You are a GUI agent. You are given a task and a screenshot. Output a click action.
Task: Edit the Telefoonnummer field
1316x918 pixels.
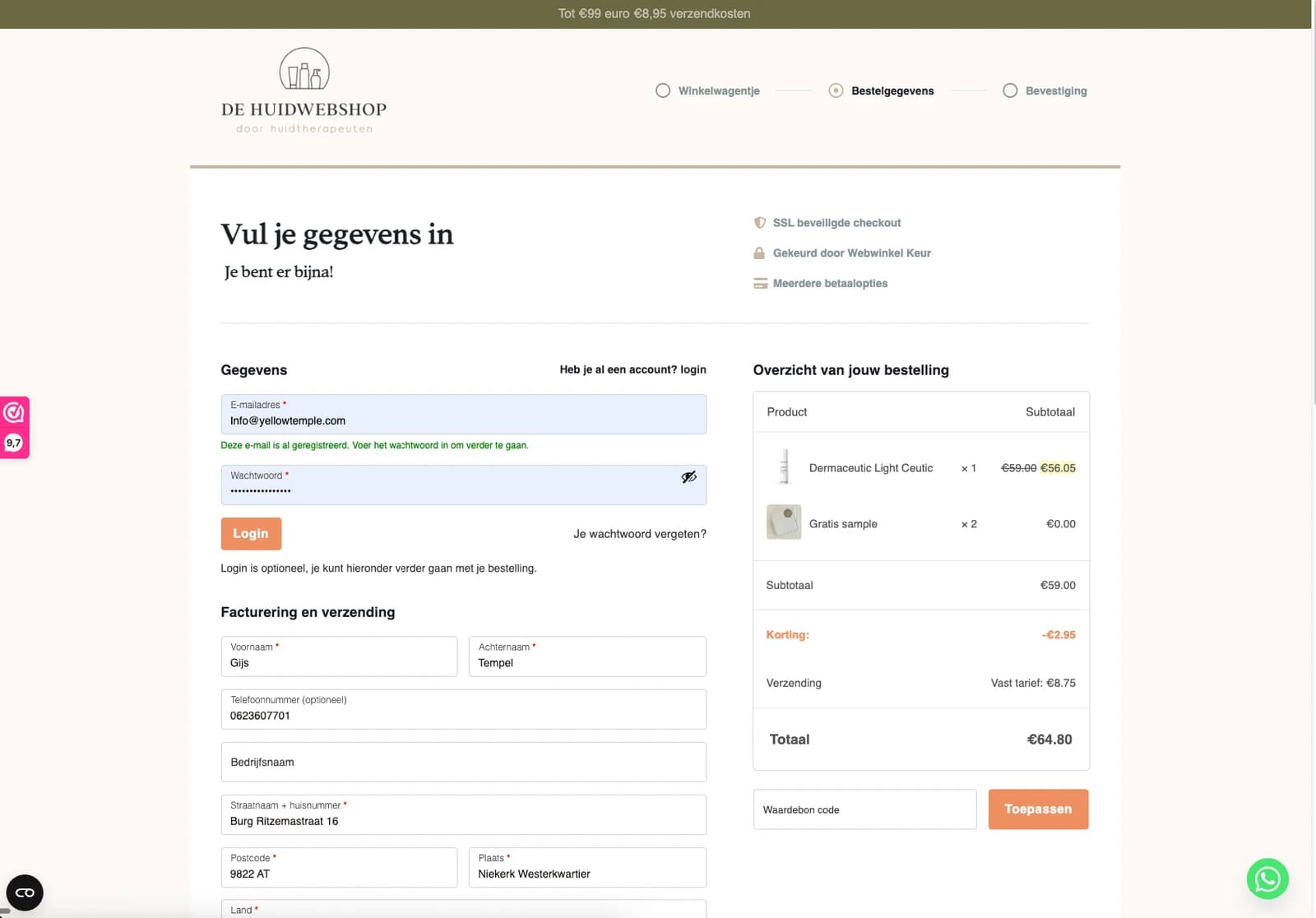click(463, 709)
